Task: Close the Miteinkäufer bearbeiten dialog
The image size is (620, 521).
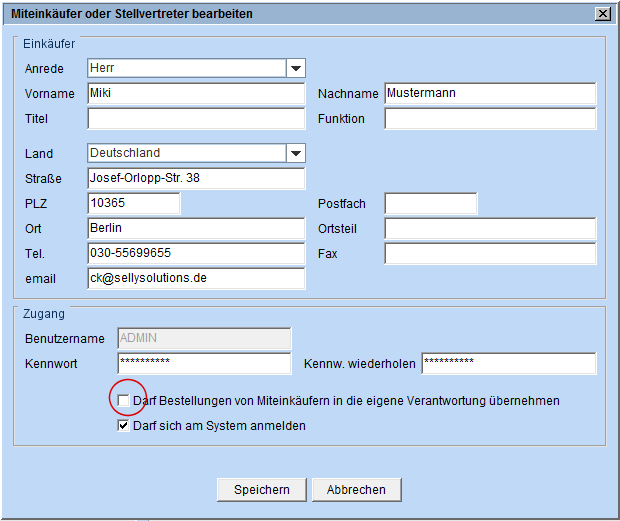Action: (x=602, y=14)
